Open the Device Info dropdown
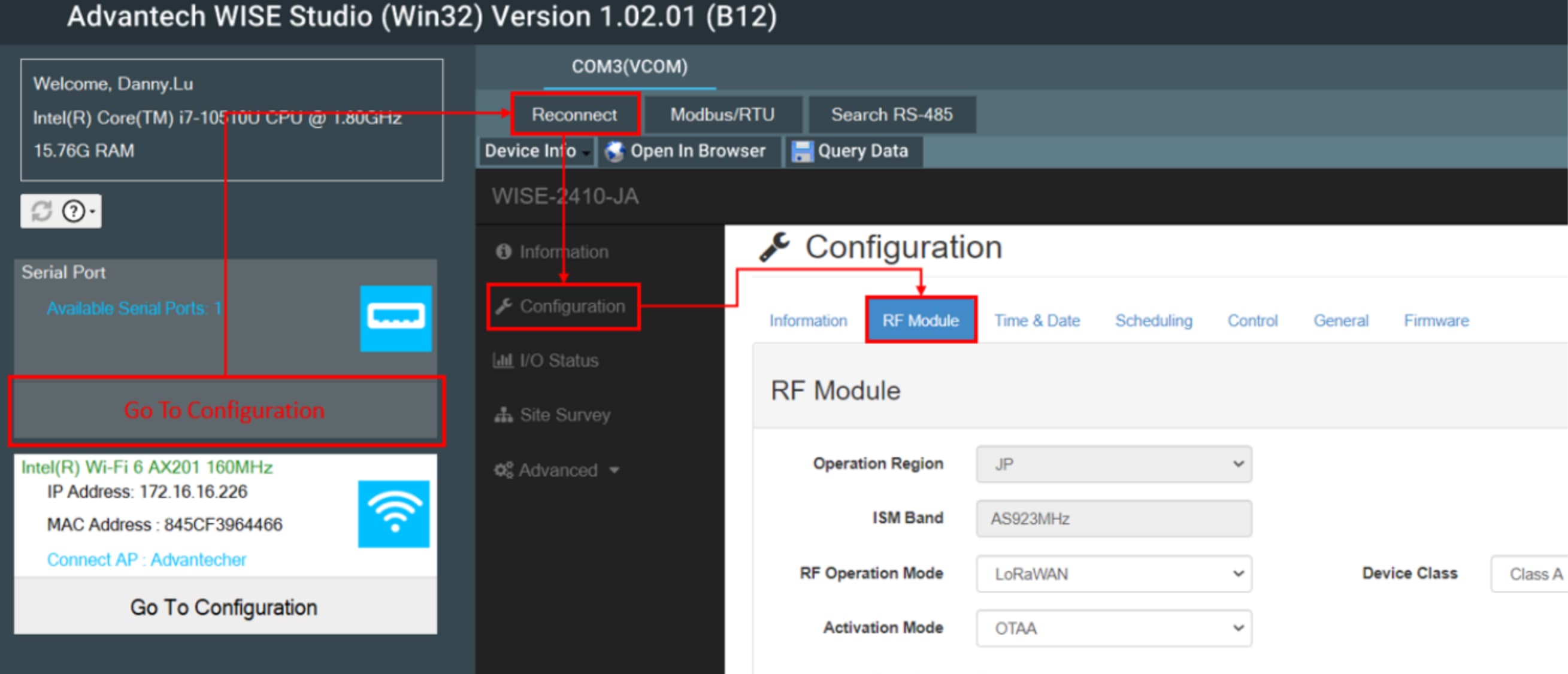Screen dimensions: 1568x674 [x=536, y=151]
